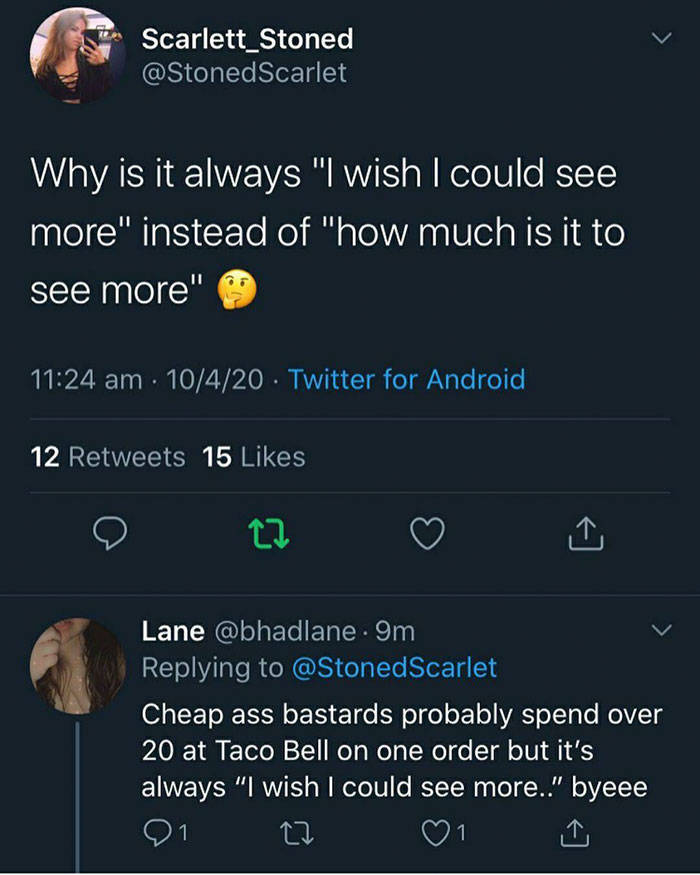
Task: Open the share icon under the main tweet
Action: pyautogui.click(x=585, y=534)
